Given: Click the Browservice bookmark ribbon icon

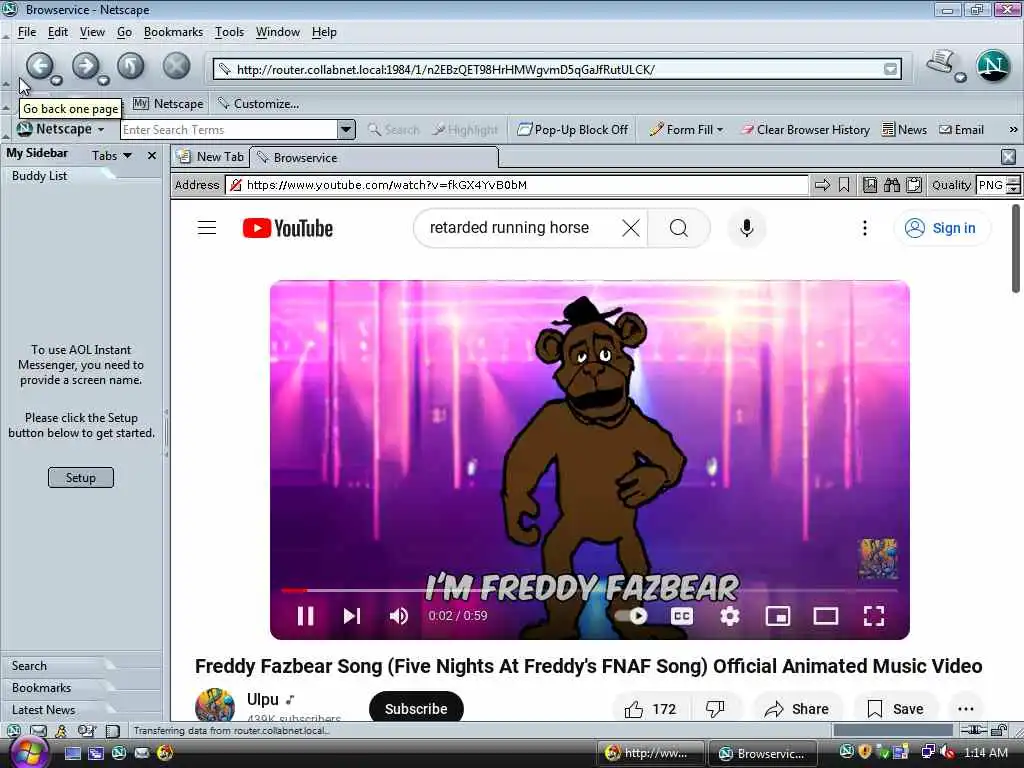Looking at the screenshot, I should tap(844, 185).
